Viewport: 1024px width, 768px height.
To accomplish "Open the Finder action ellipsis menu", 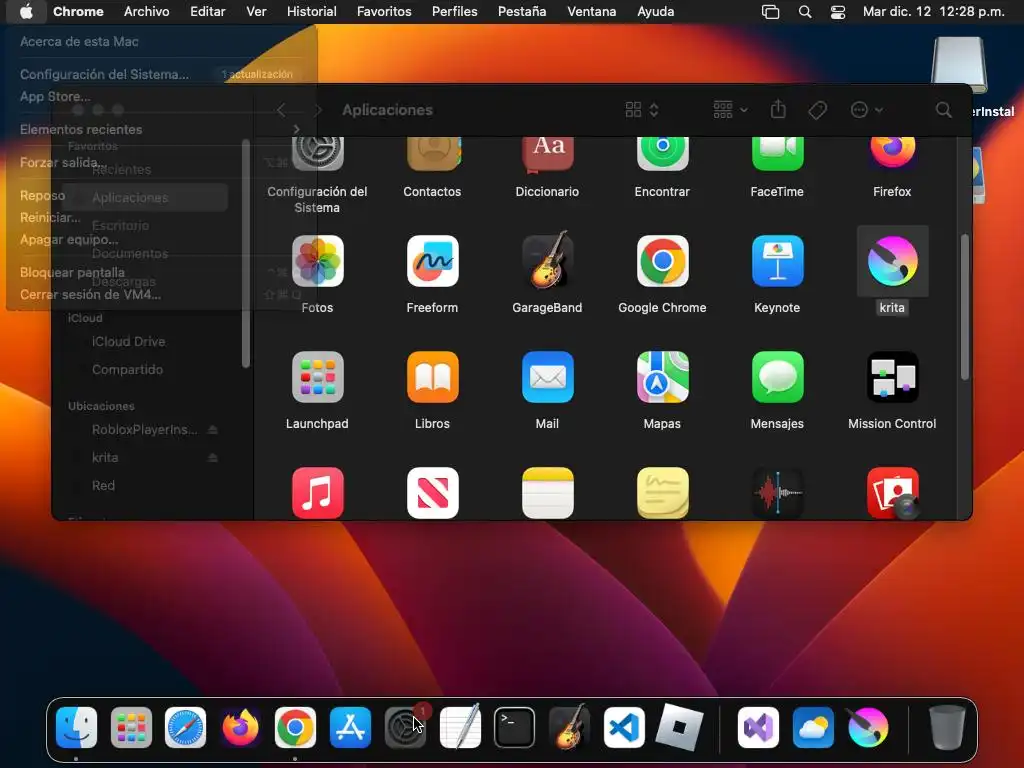I will tap(866, 110).
